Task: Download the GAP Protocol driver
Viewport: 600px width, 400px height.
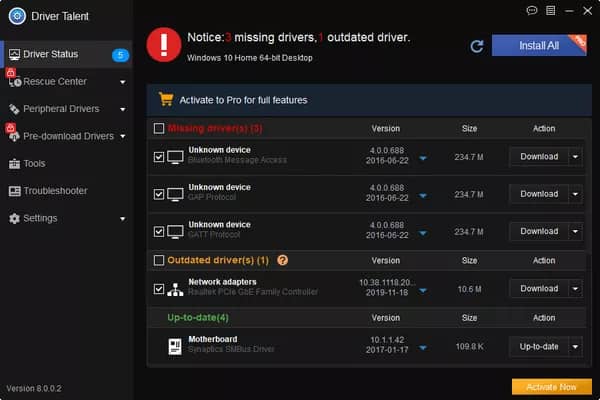Action: tap(539, 194)
